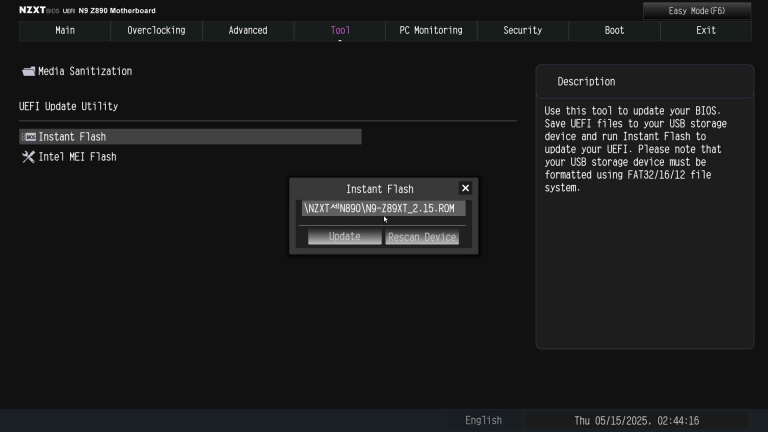This screenshot has height=432, width=768.
Task: Click the Description panel header
Action: tap(645, 82)
